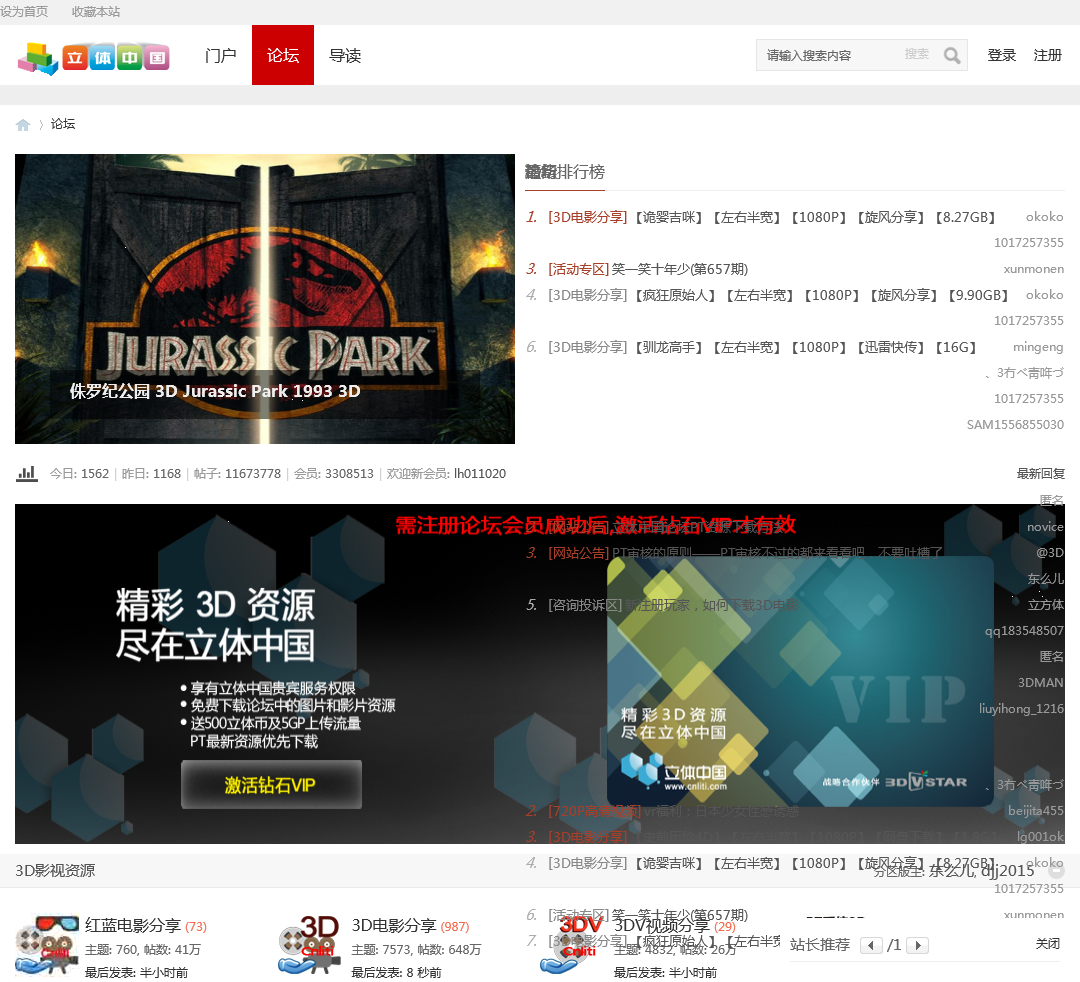Viewport: 1080px width, 982px height.
Task: Click moderator djj2015 link
Action: click(1008, 871)
